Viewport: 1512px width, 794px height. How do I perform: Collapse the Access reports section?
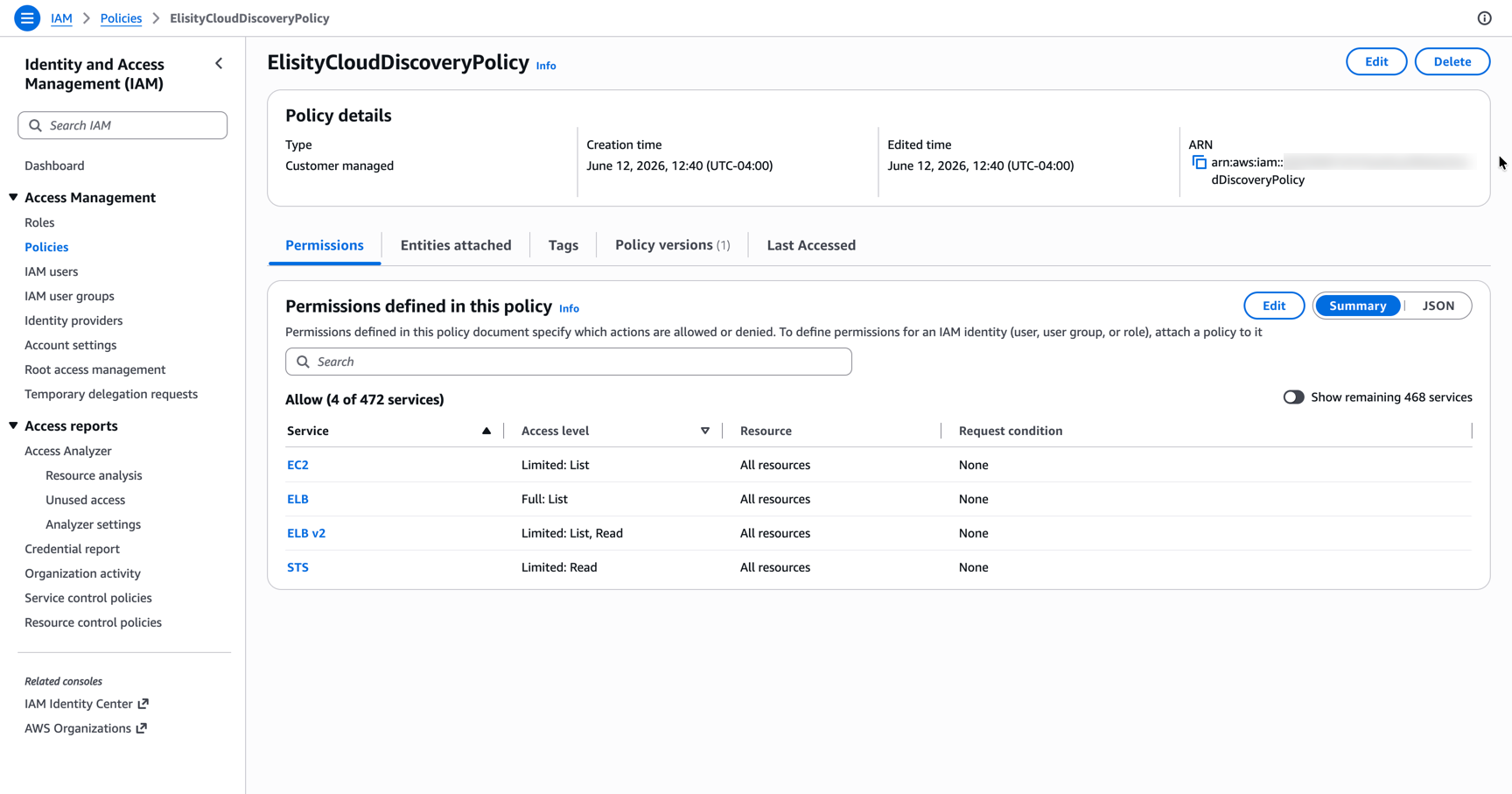(13, 425)
